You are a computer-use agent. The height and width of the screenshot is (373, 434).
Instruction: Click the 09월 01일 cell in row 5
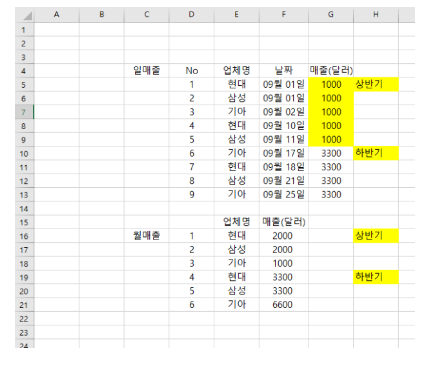click(x=284, y=84)
